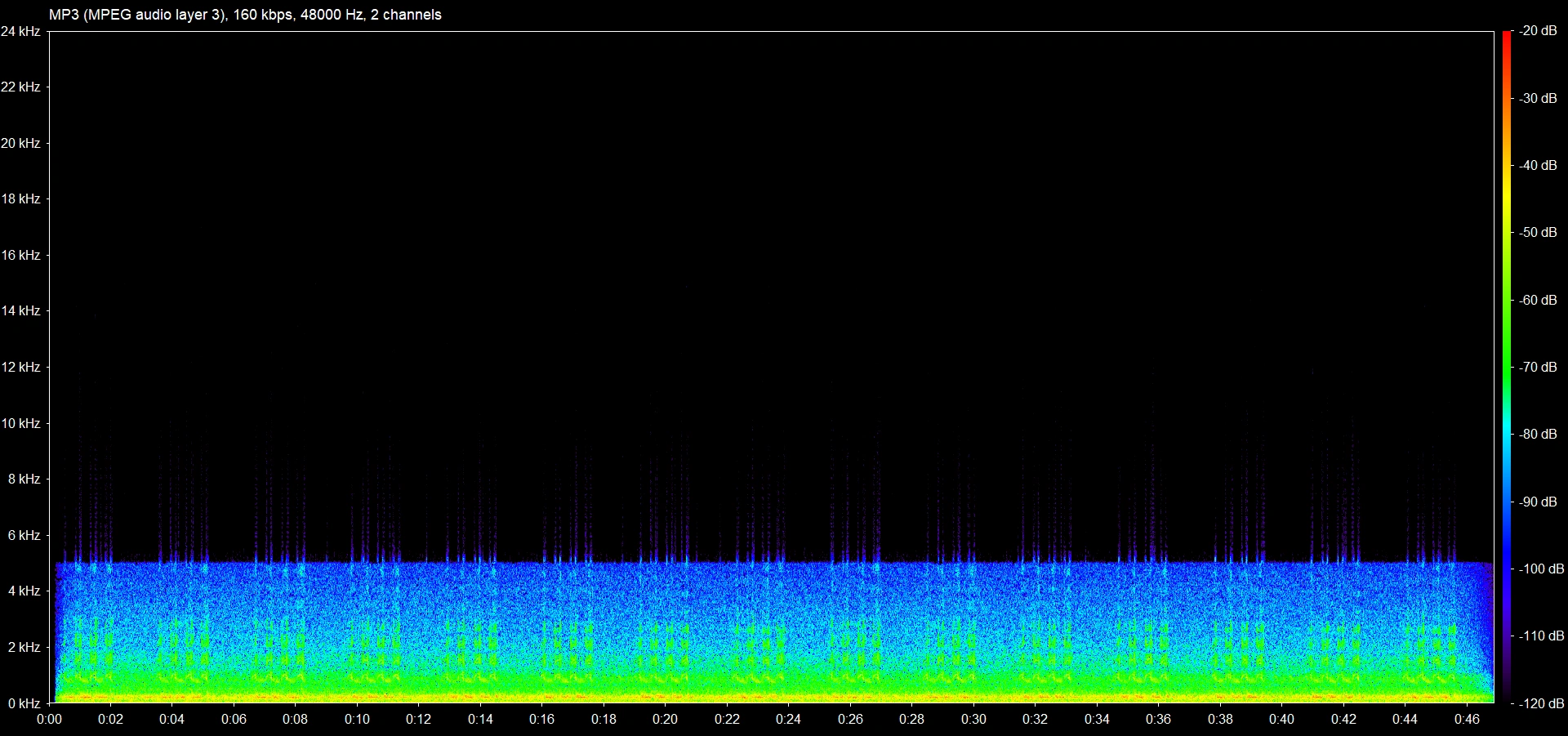Click the 8 kHz frequency axis label

pyautogui.click(x=24, y=480)
